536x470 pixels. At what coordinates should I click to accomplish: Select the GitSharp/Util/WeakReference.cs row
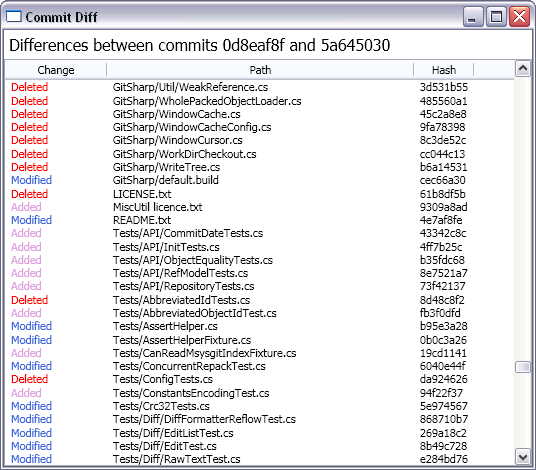(x=259, y=87)
